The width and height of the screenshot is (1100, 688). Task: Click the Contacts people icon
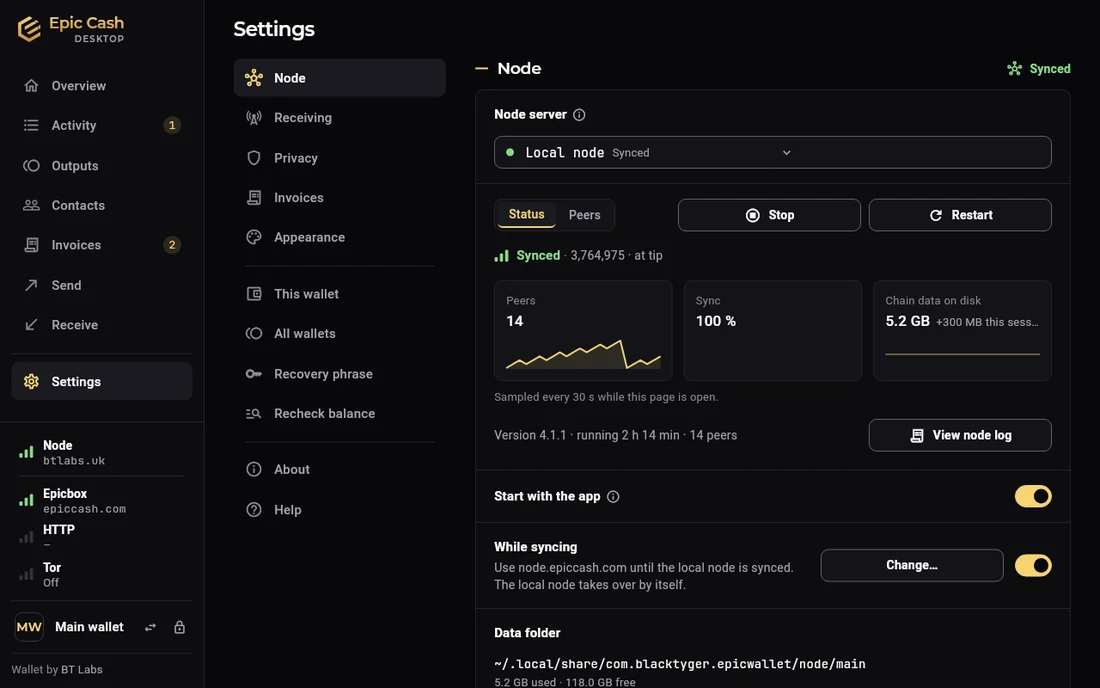coord(31,205)
